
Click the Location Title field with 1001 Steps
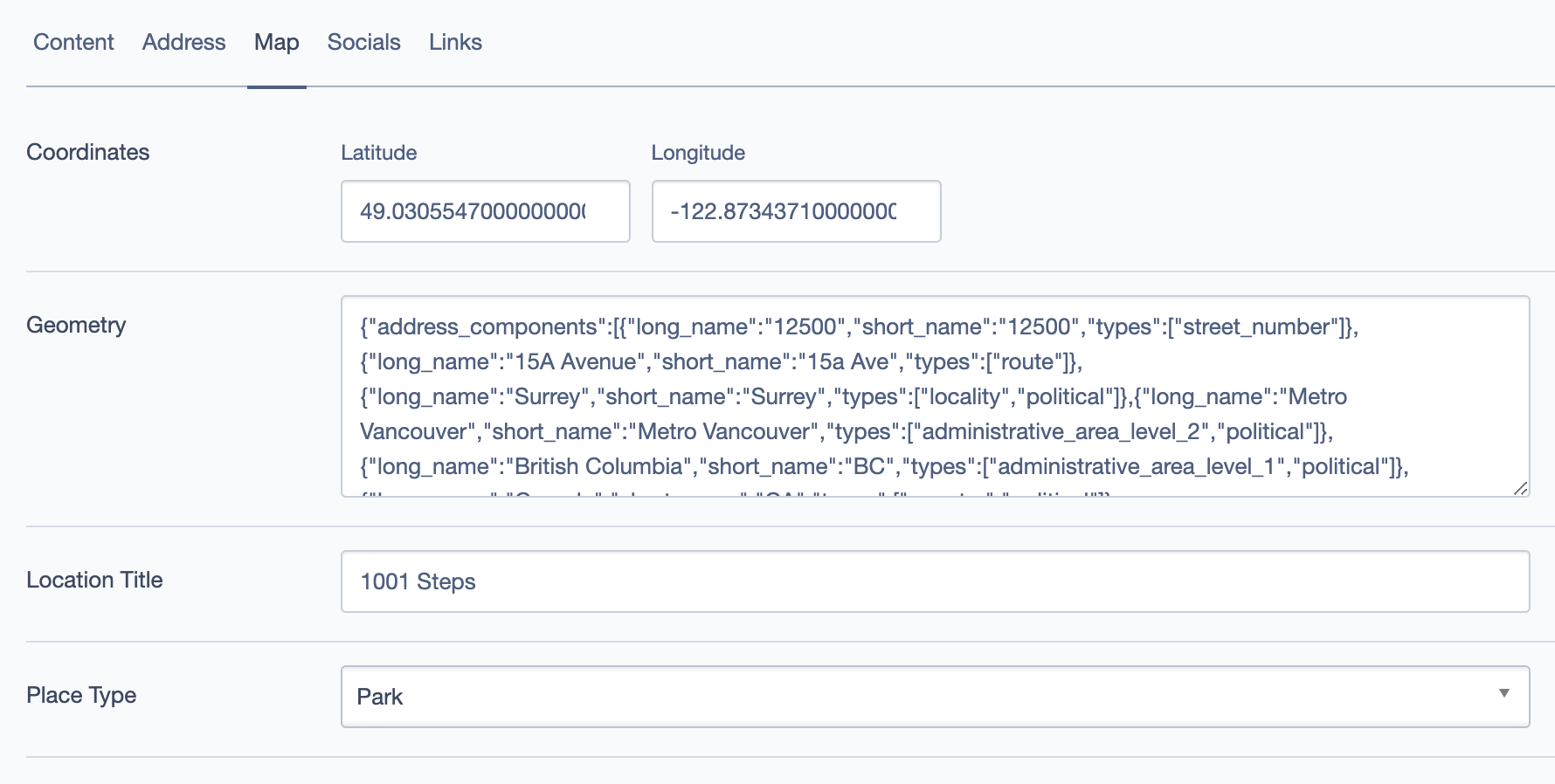(x=935, y=581)
